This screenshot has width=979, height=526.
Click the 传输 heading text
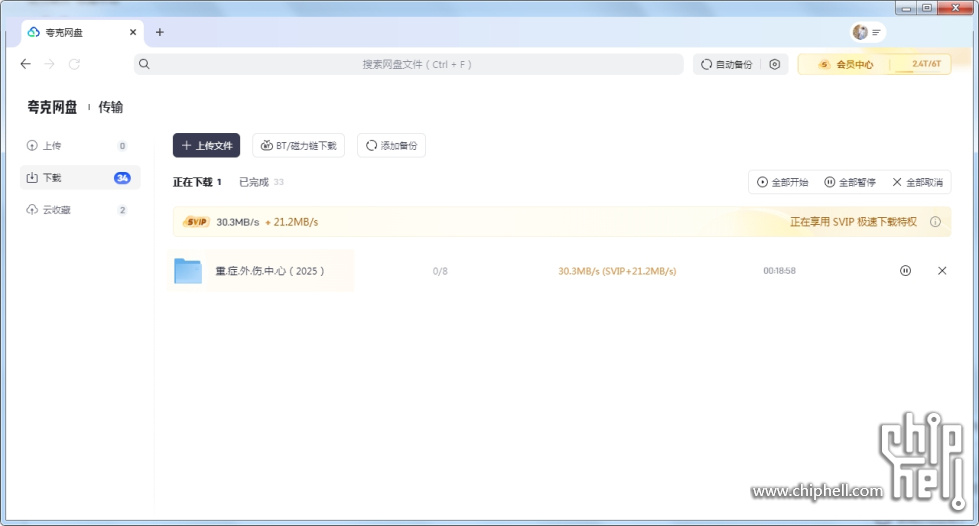click(x=111, y=107)
